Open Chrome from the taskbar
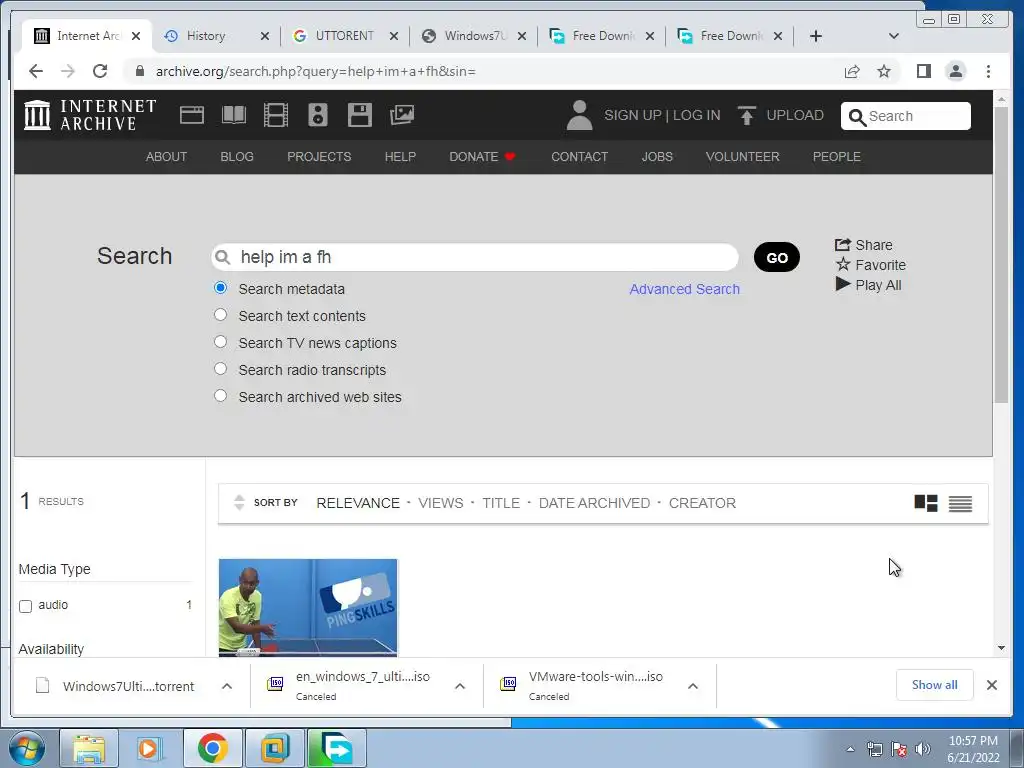The image size is (1024, 768). point(213,748)
